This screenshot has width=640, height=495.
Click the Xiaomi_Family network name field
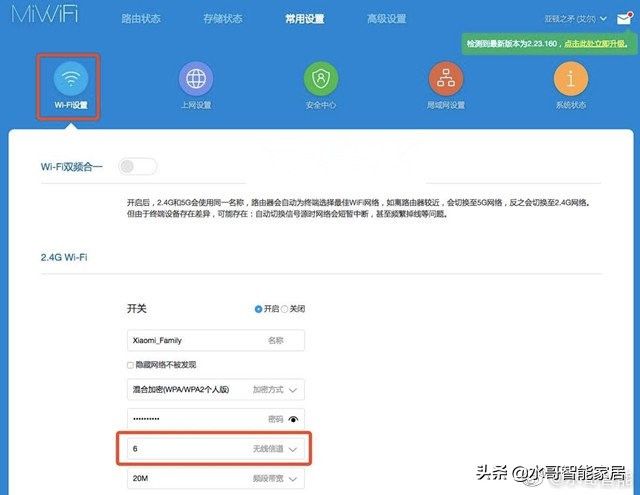[x=216, y=340]
